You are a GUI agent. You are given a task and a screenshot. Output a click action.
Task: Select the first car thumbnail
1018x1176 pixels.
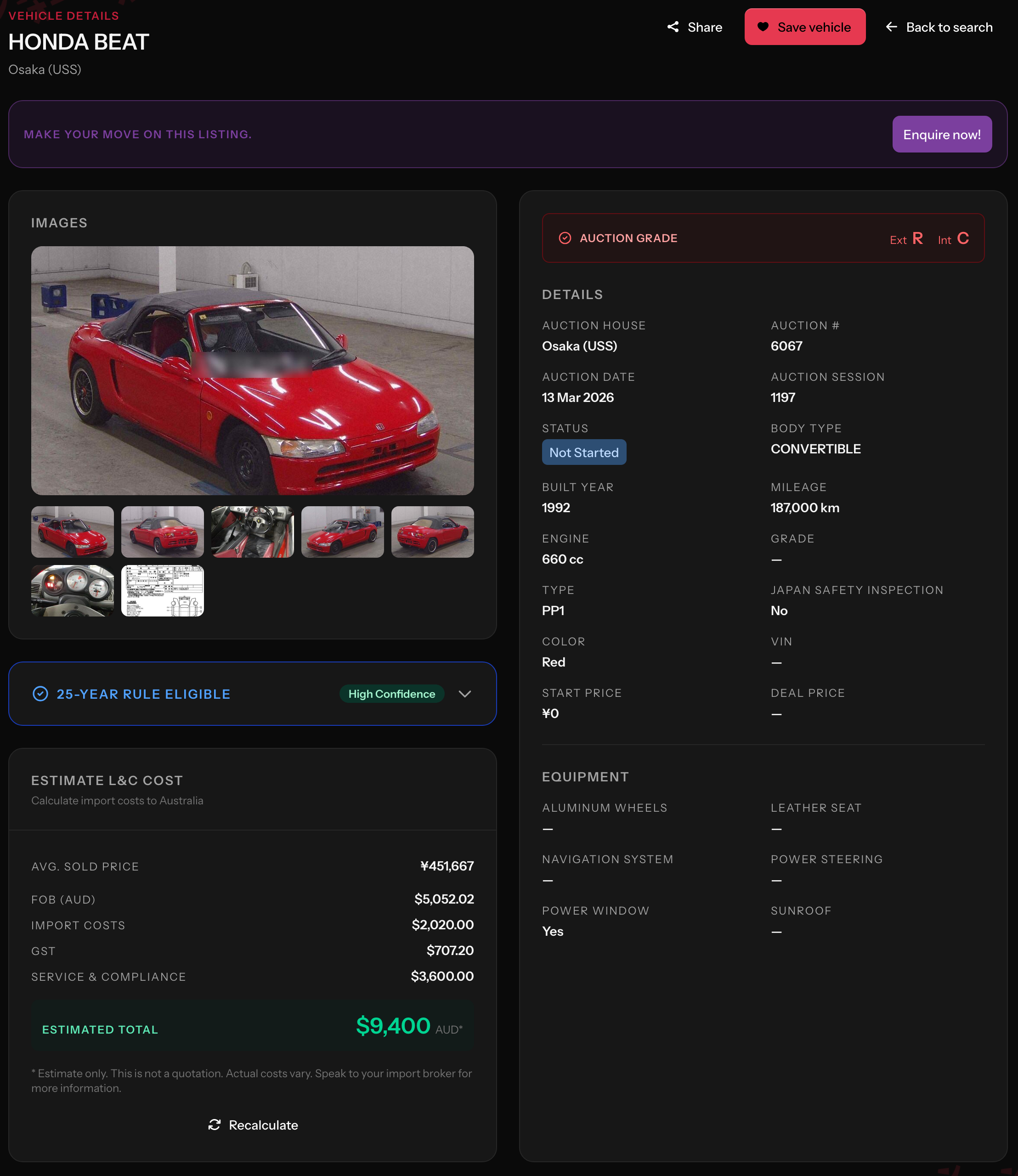pyautogui.click(x=72, y=532)
